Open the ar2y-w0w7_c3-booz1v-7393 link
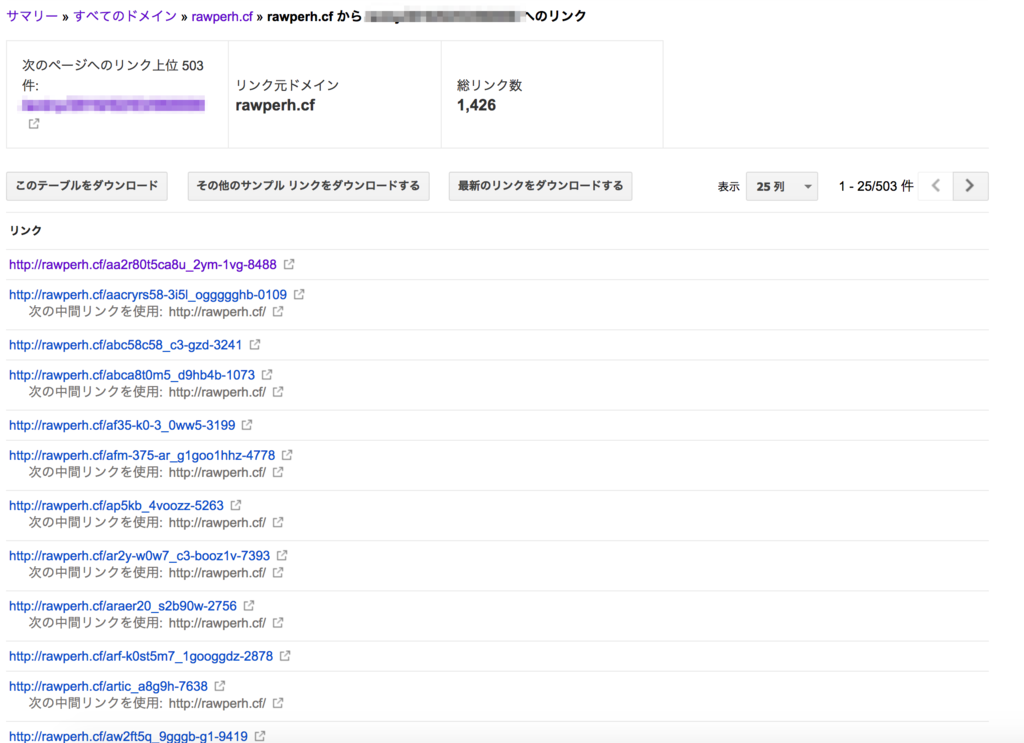 point(139,555)
